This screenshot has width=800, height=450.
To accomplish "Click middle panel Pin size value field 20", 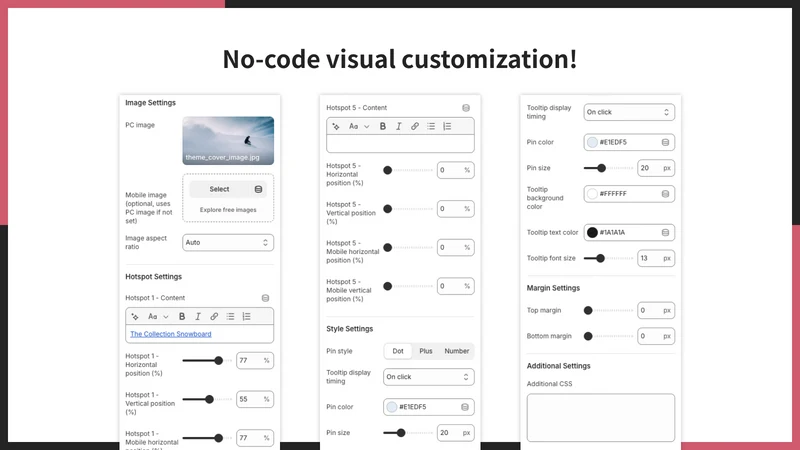I will pos(456,433).
